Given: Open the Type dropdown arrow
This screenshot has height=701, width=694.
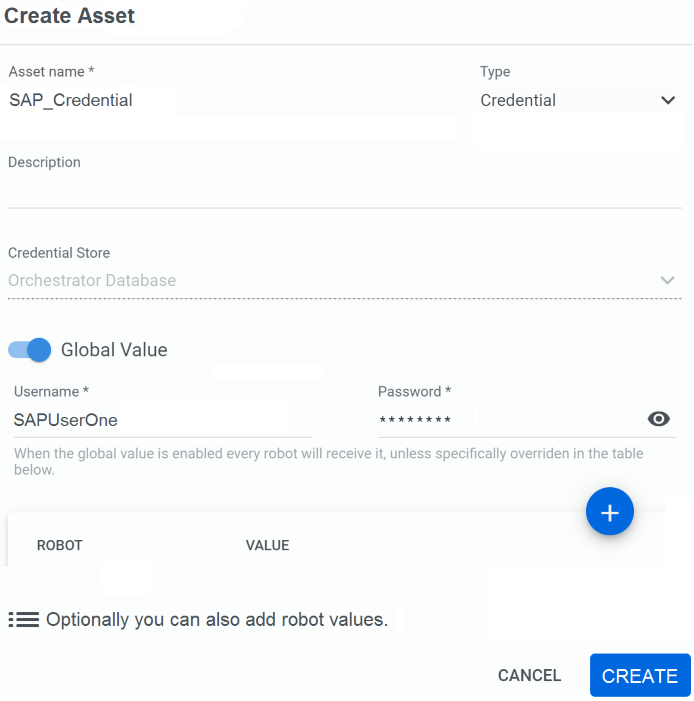Looking at the screenshot, I should tap(668, 100).
